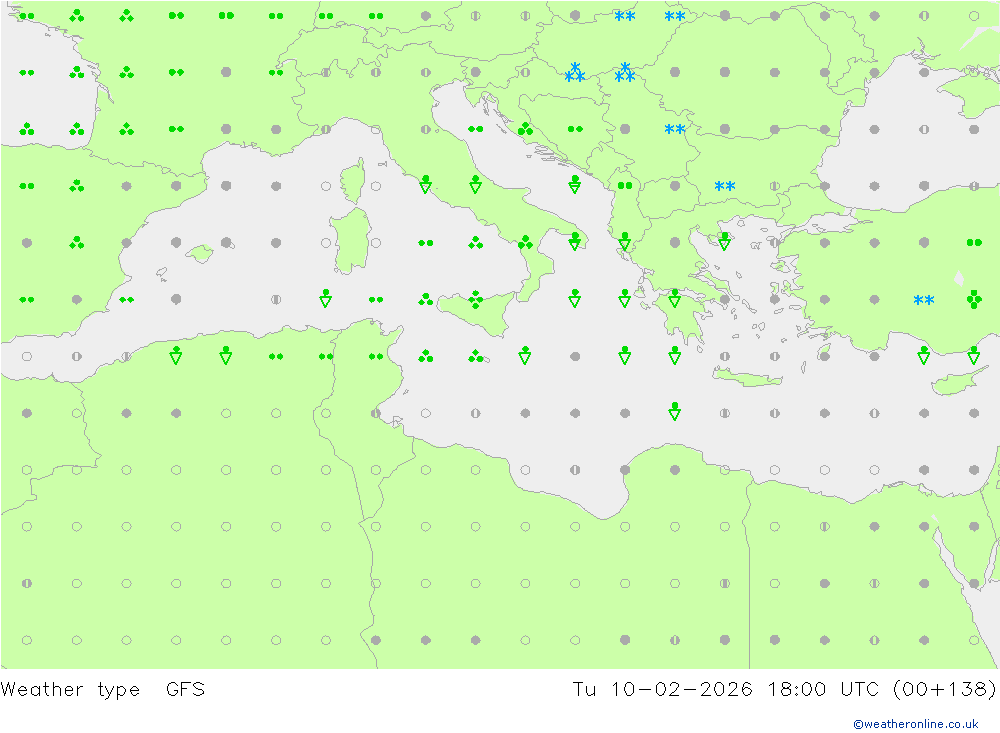Click the green shower symbol over the Peloponnese
Image resolution: width=1000 pixels, height=733 pixels.
(x=675, y=298)
